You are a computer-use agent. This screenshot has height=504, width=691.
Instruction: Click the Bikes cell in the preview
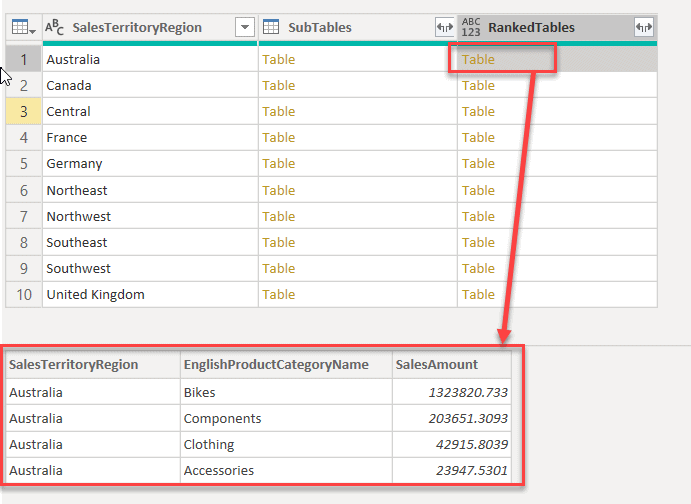(x=200, y=393)
